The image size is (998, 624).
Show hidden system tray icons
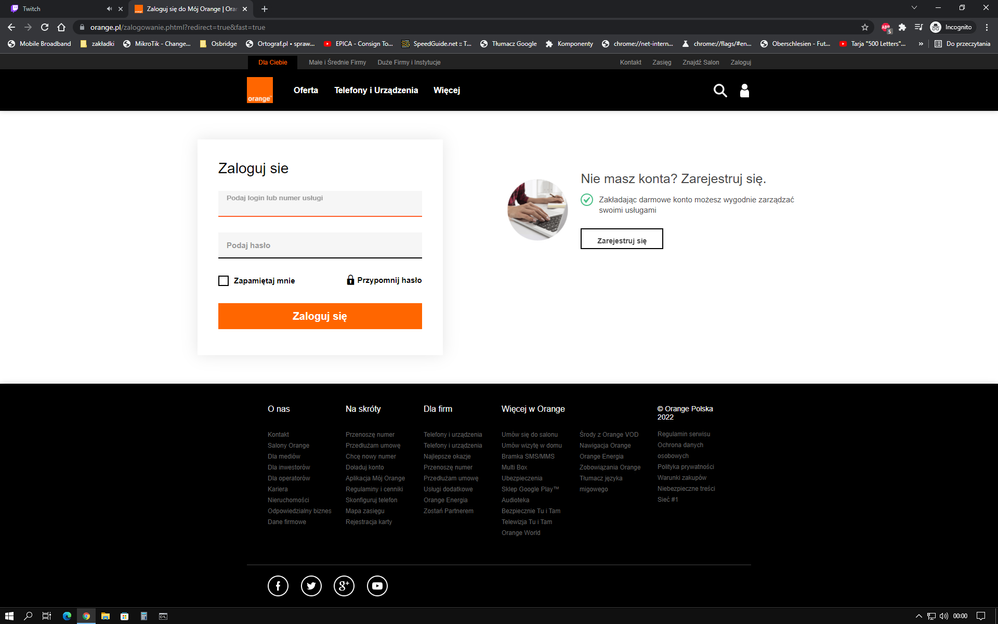[918, 616]
